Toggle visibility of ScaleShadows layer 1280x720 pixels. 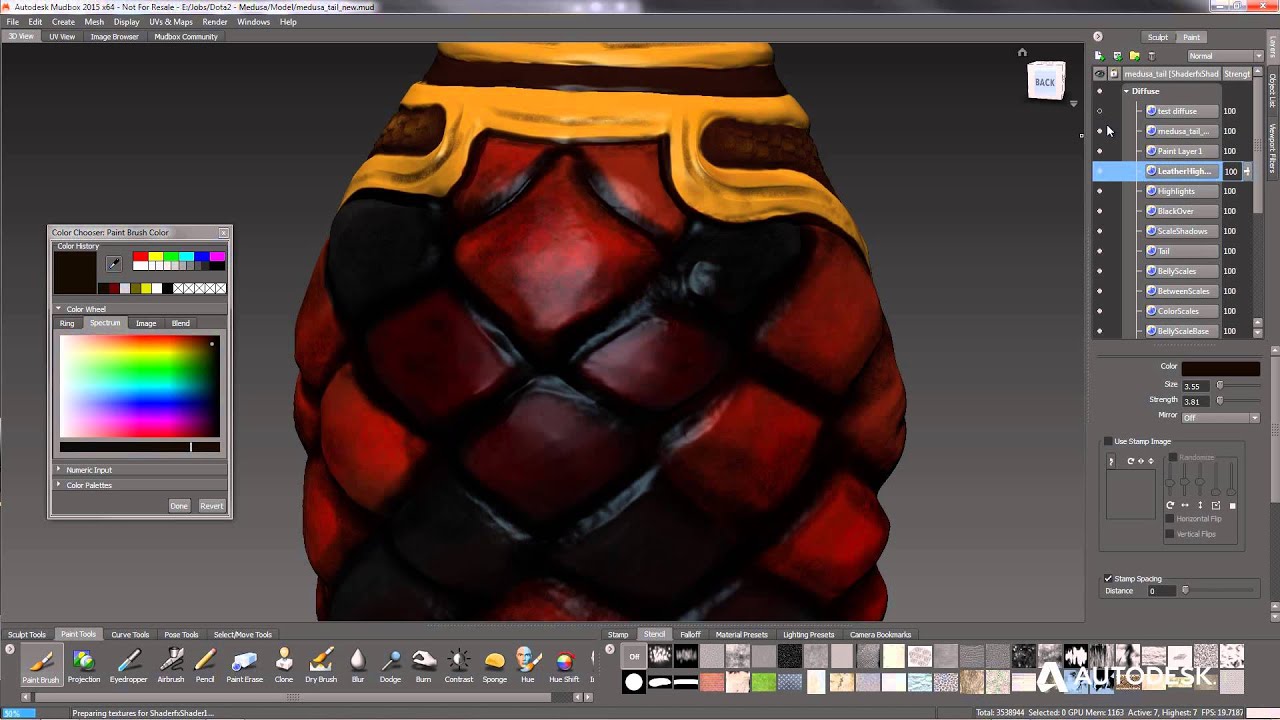(1099, 231)
